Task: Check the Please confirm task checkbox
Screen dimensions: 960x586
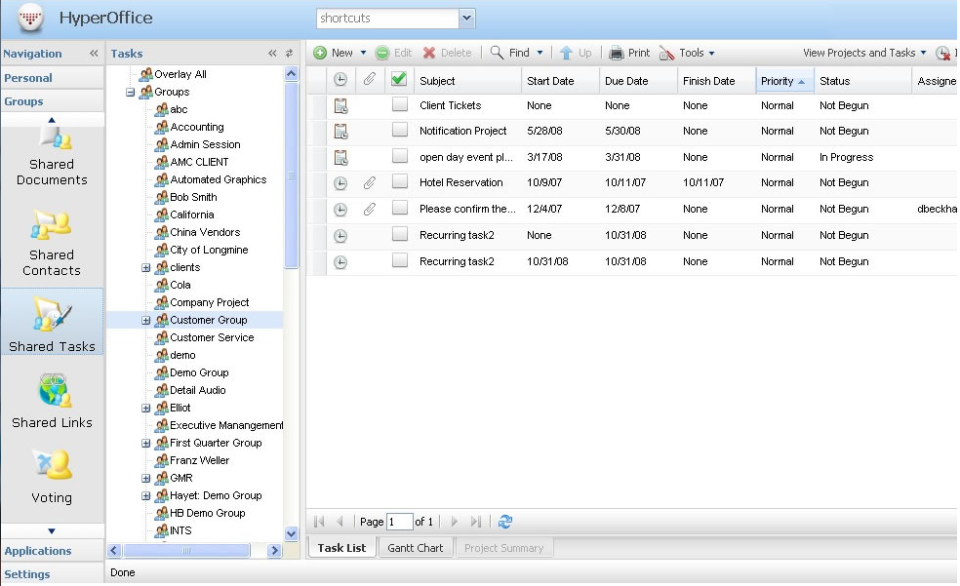Action: [400, 208]
